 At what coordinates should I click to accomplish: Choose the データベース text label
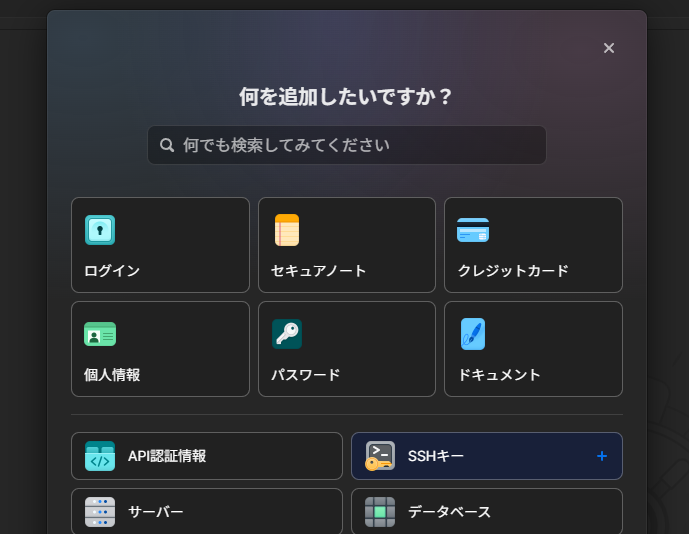point(449,512)
